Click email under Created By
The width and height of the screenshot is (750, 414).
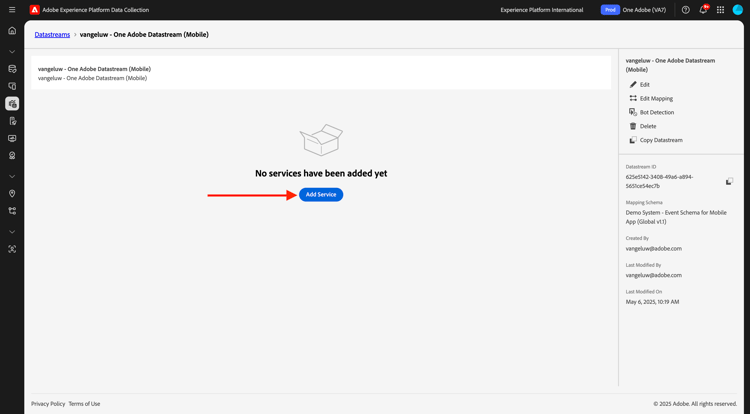tap(653, 249)
